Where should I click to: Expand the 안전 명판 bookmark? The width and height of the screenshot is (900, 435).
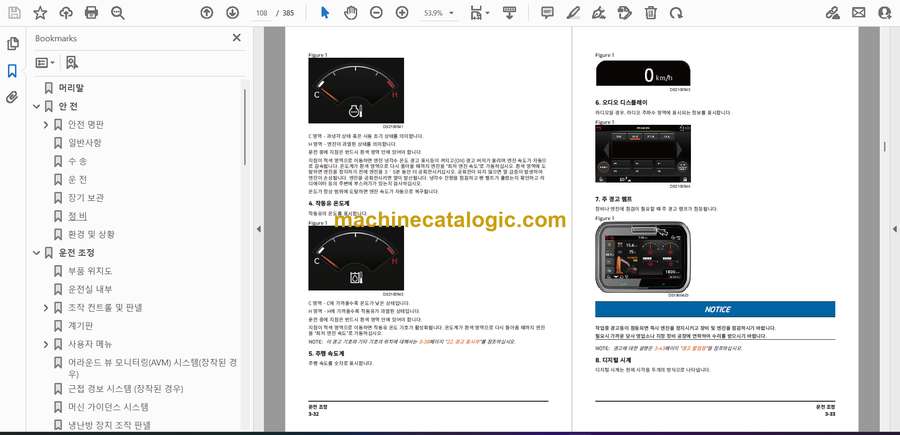click(46, 125)
